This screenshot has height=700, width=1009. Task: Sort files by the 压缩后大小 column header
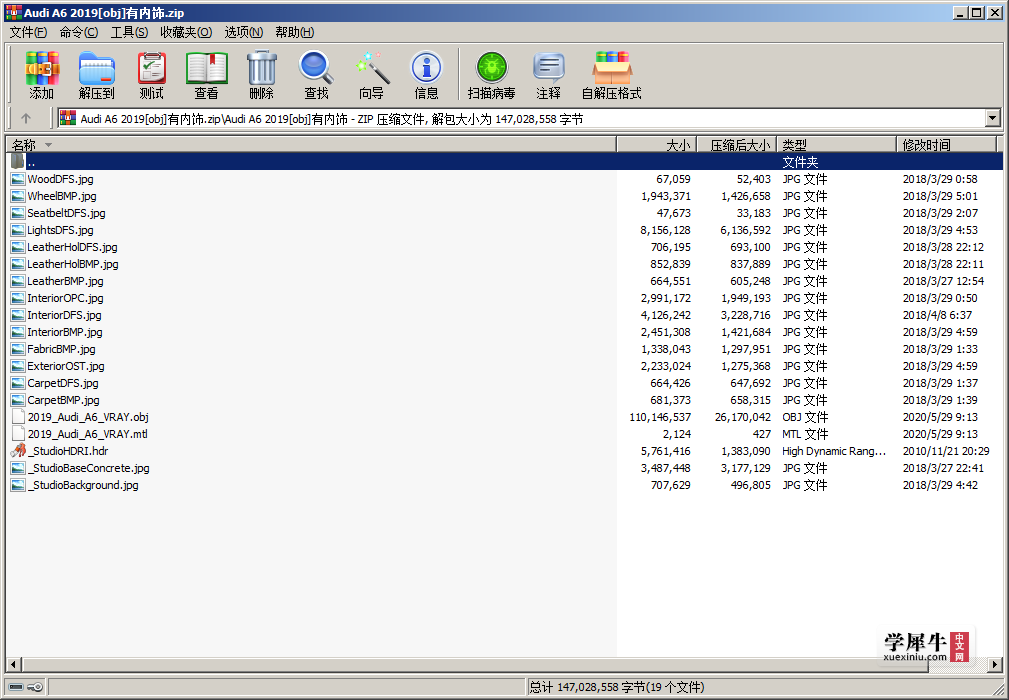pyautogui.click(x=737, y=145)
